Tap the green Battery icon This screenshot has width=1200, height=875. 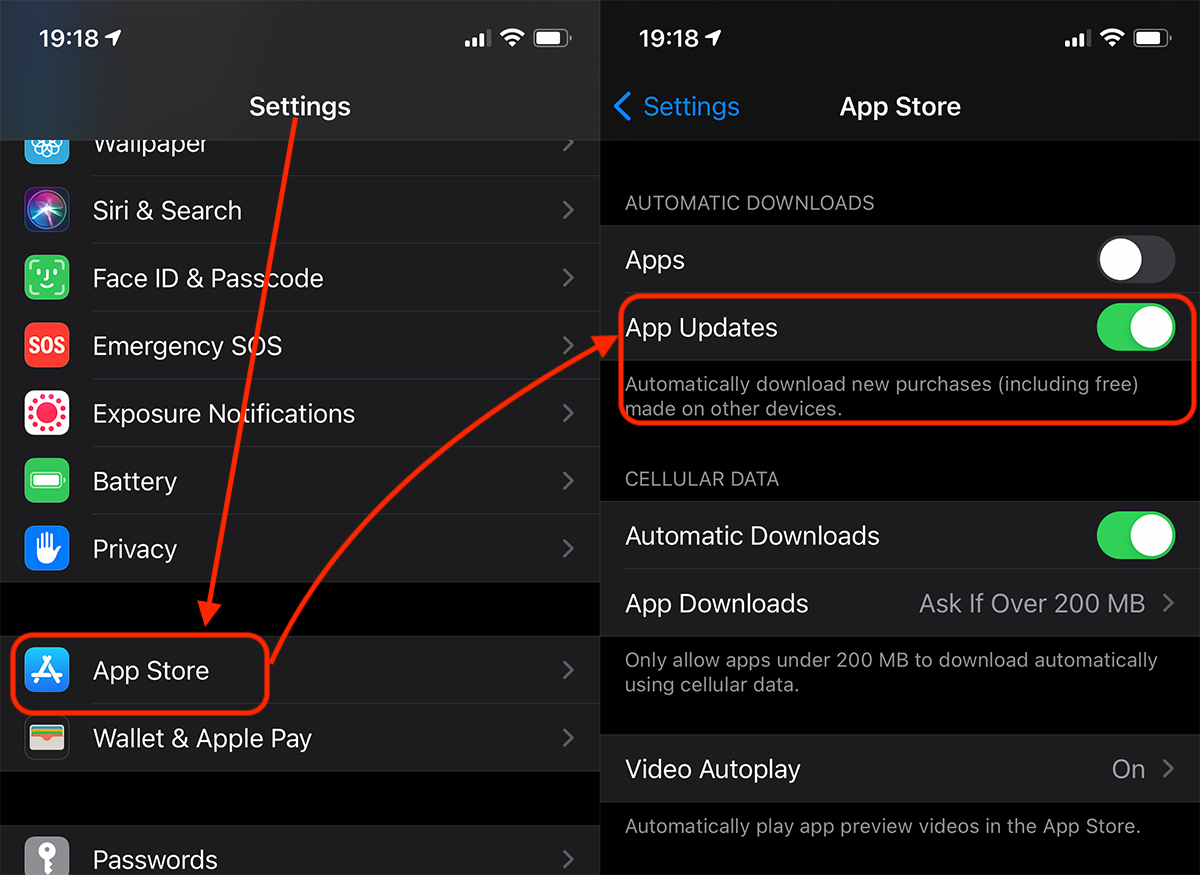47,481
